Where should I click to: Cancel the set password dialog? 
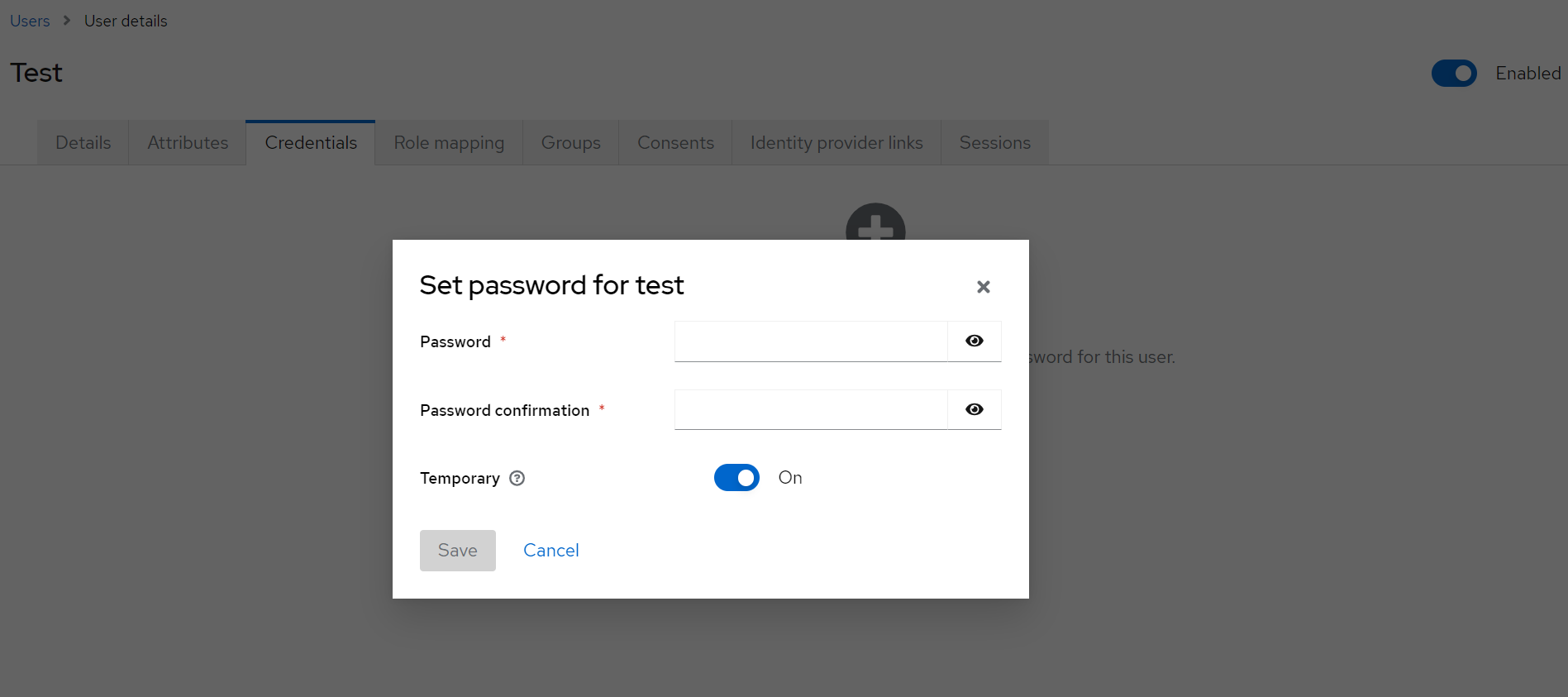point(551,551)
